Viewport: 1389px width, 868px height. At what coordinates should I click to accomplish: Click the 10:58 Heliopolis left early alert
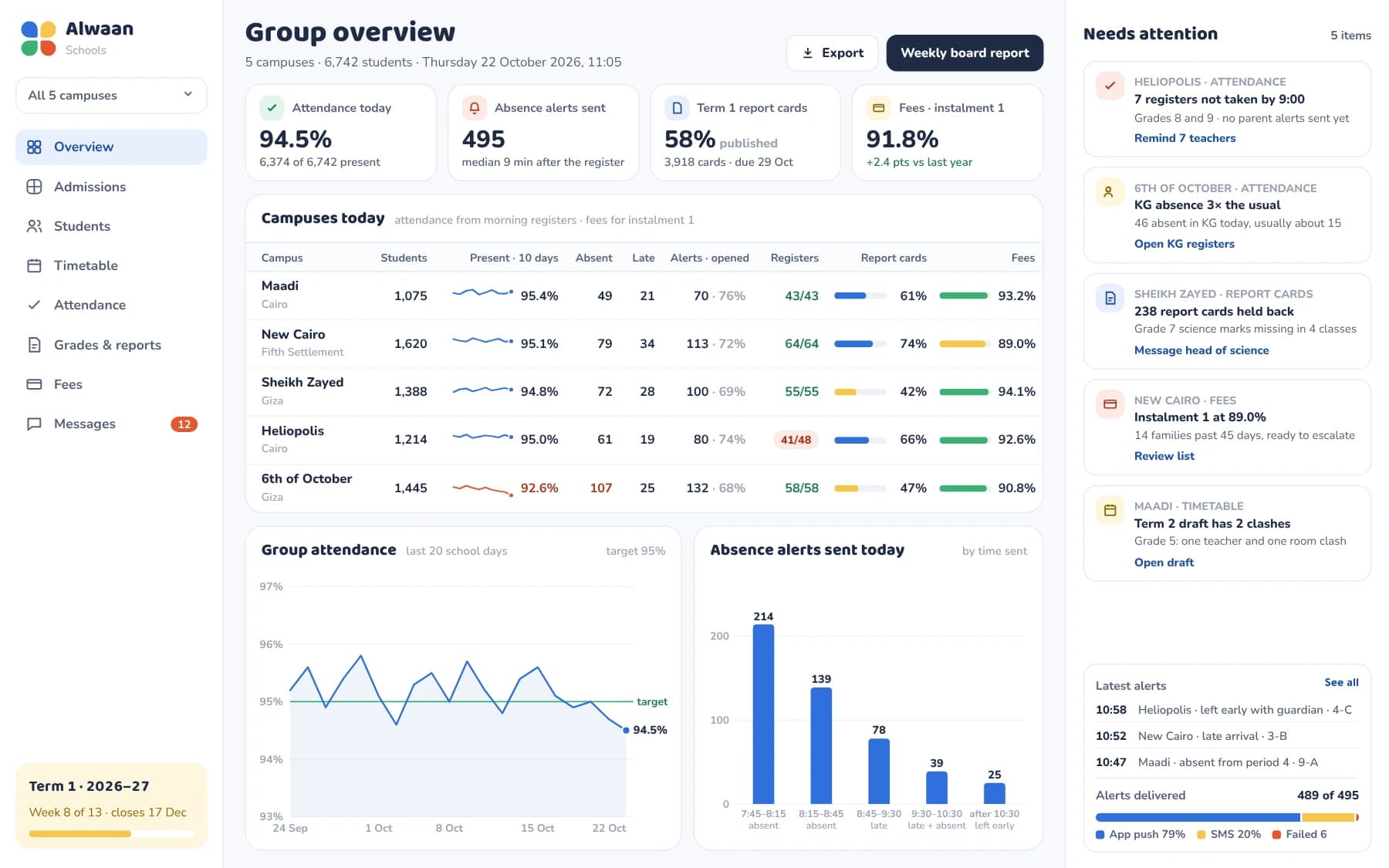[1227, 710]
